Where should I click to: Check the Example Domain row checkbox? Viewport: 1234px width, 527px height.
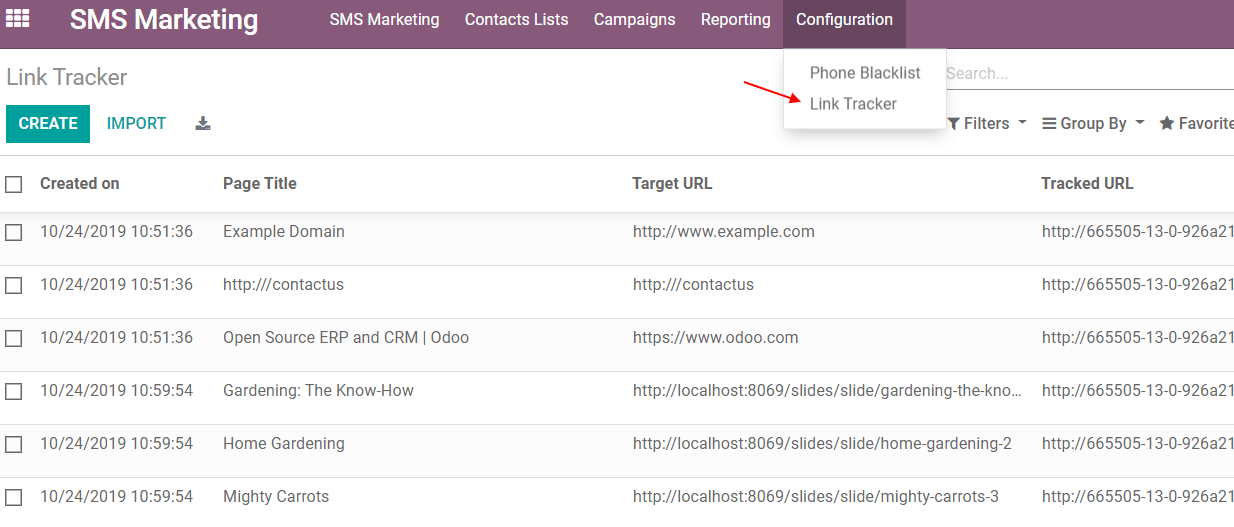pyautogui.click(x=14, y=232)
